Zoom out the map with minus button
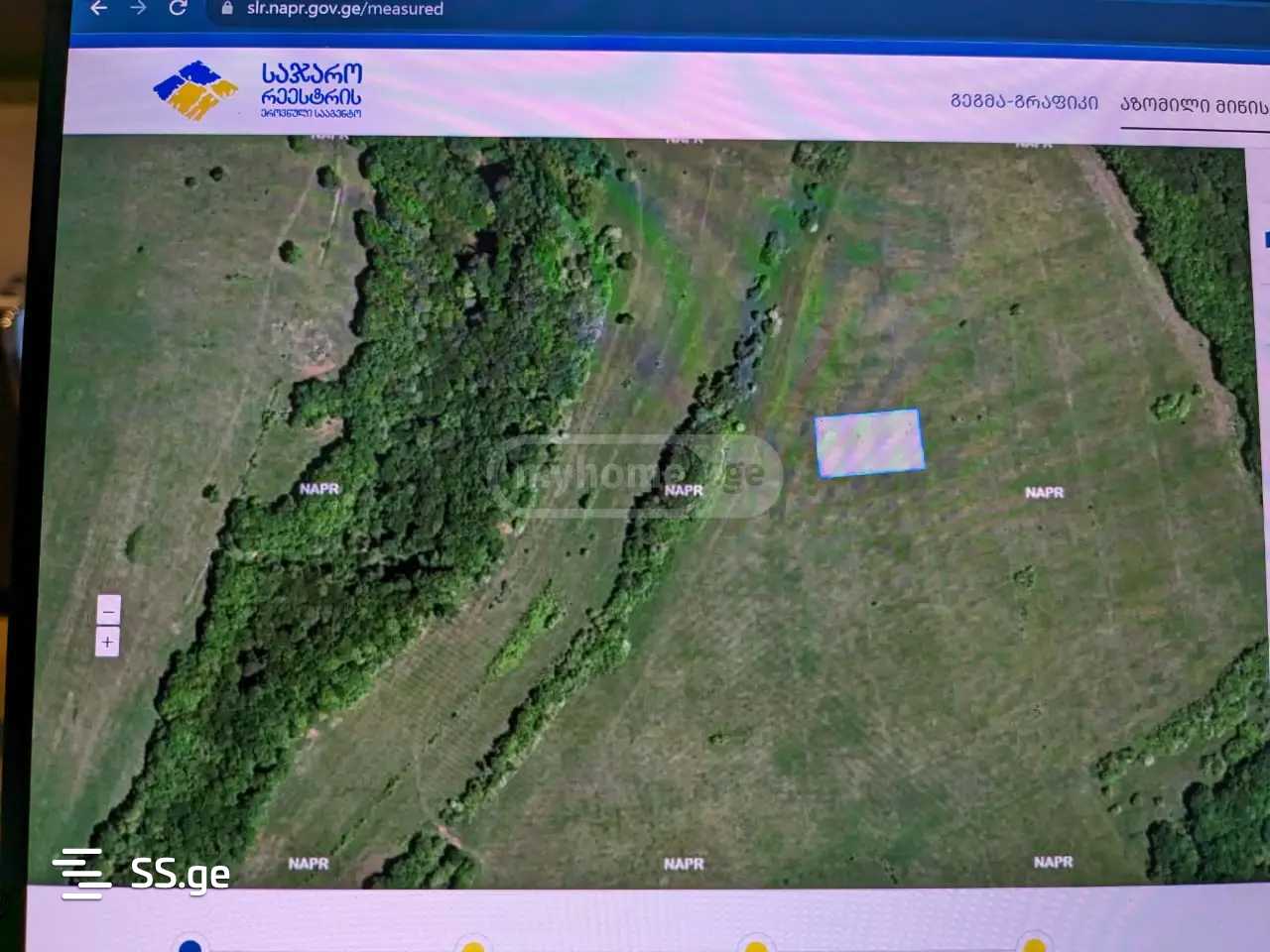This screenshot has height=952, width=1270. pos(108,610)
